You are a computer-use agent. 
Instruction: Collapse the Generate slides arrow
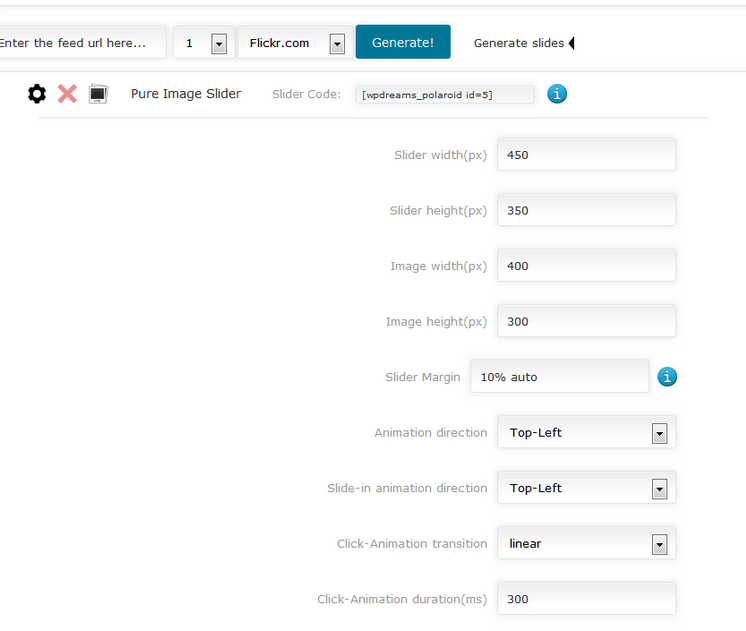571,43
